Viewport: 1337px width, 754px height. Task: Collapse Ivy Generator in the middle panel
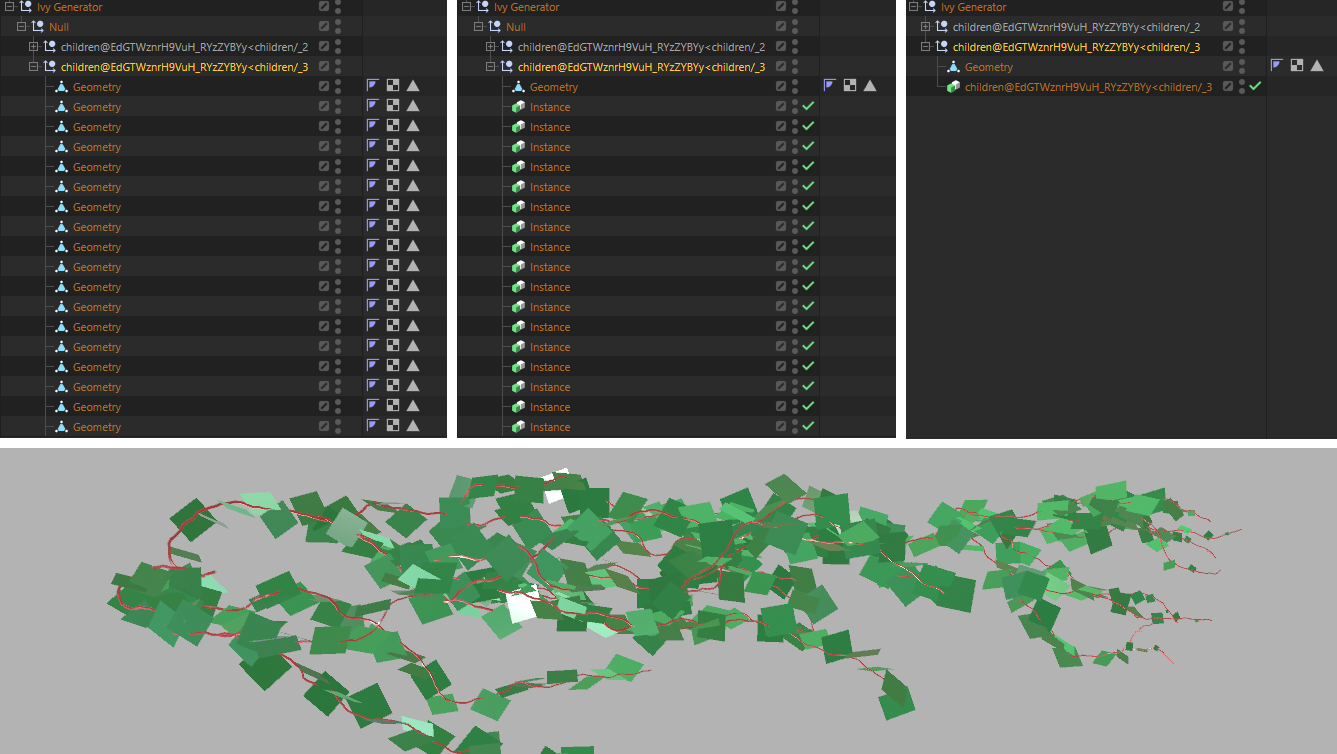tap(466, 7)
